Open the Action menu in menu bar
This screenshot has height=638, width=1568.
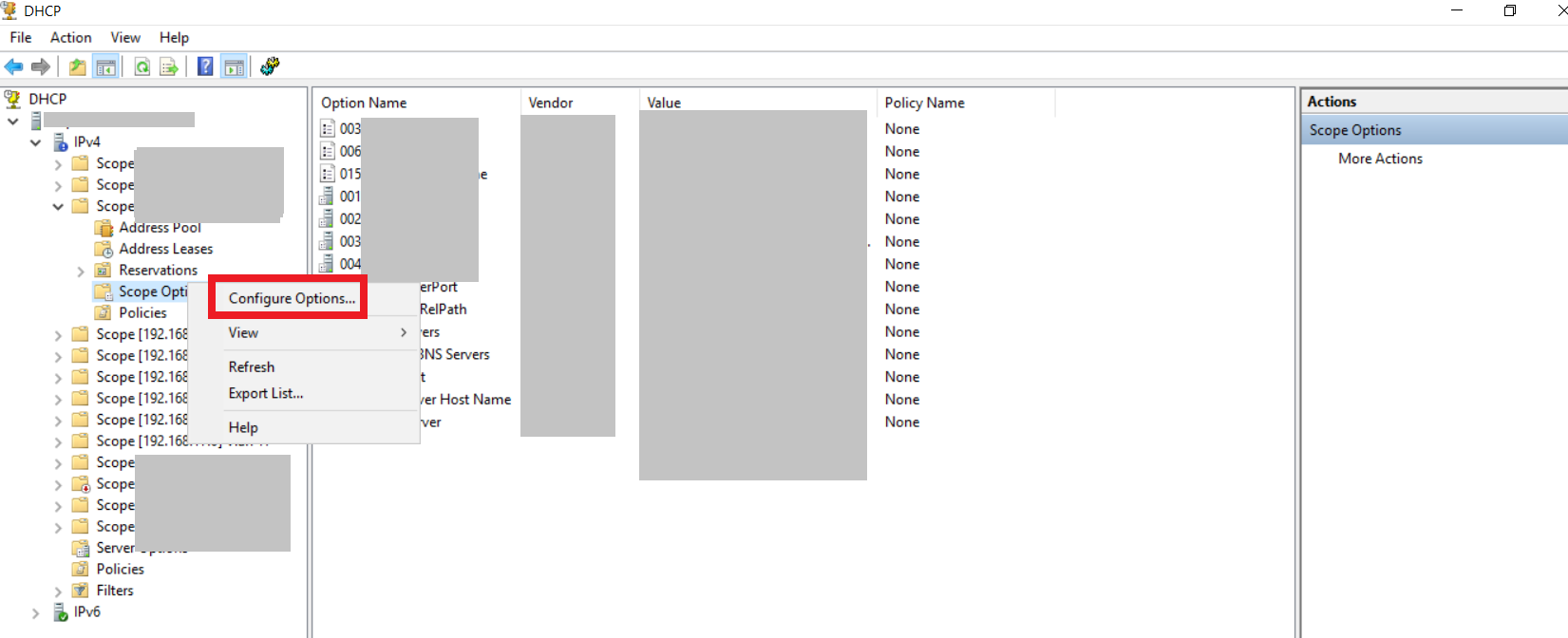coord(70,37)
